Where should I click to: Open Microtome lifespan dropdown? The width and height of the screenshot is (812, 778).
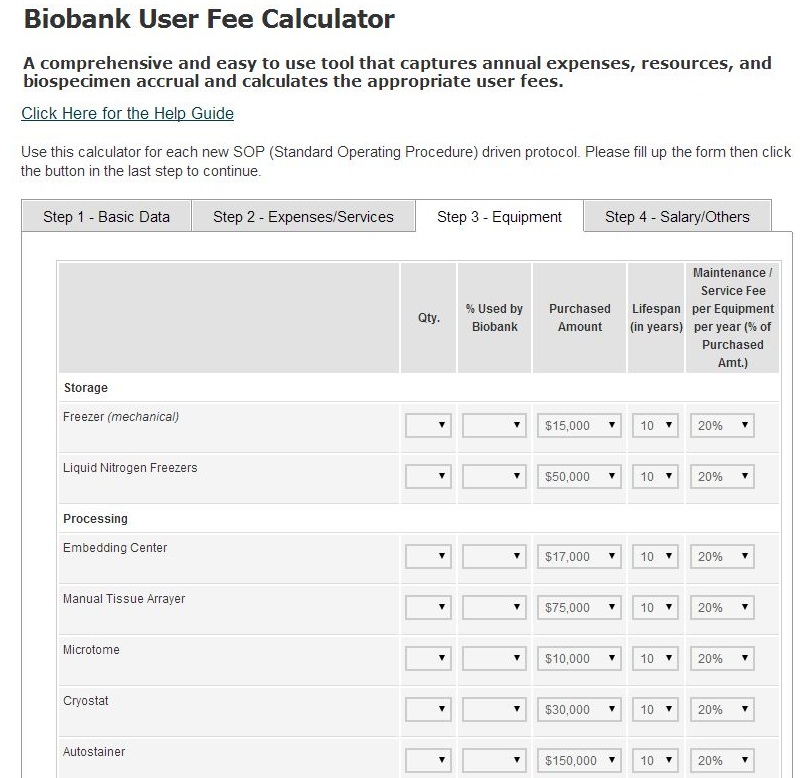[657, 659]
